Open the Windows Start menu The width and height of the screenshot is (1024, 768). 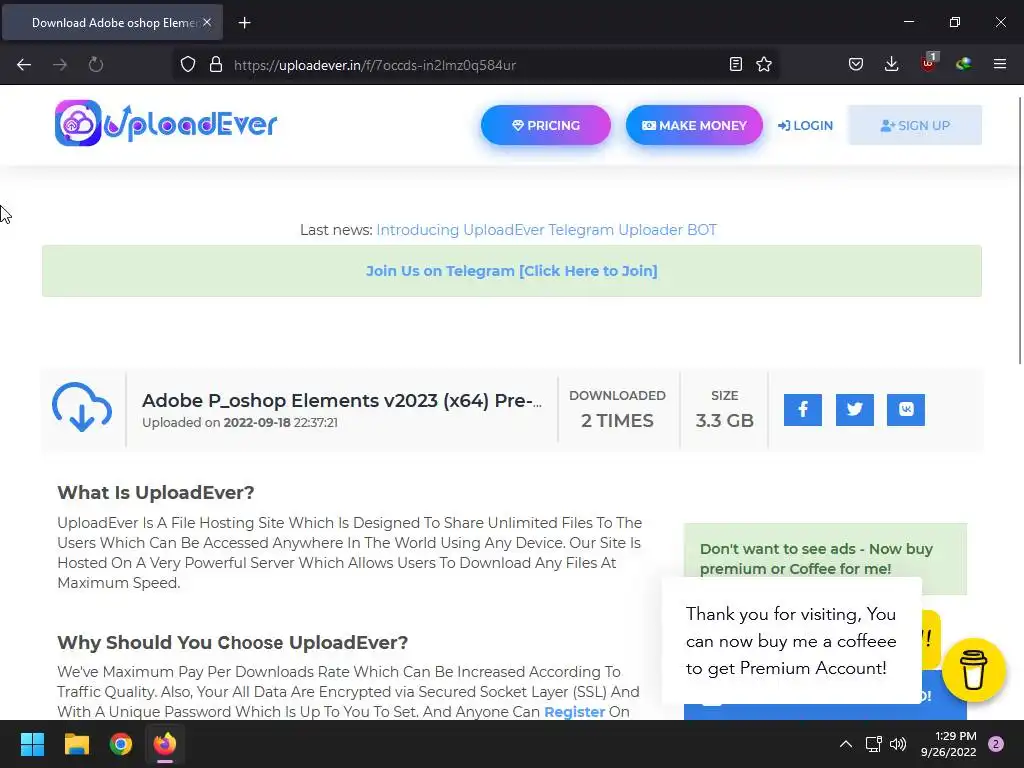[32, 744]
